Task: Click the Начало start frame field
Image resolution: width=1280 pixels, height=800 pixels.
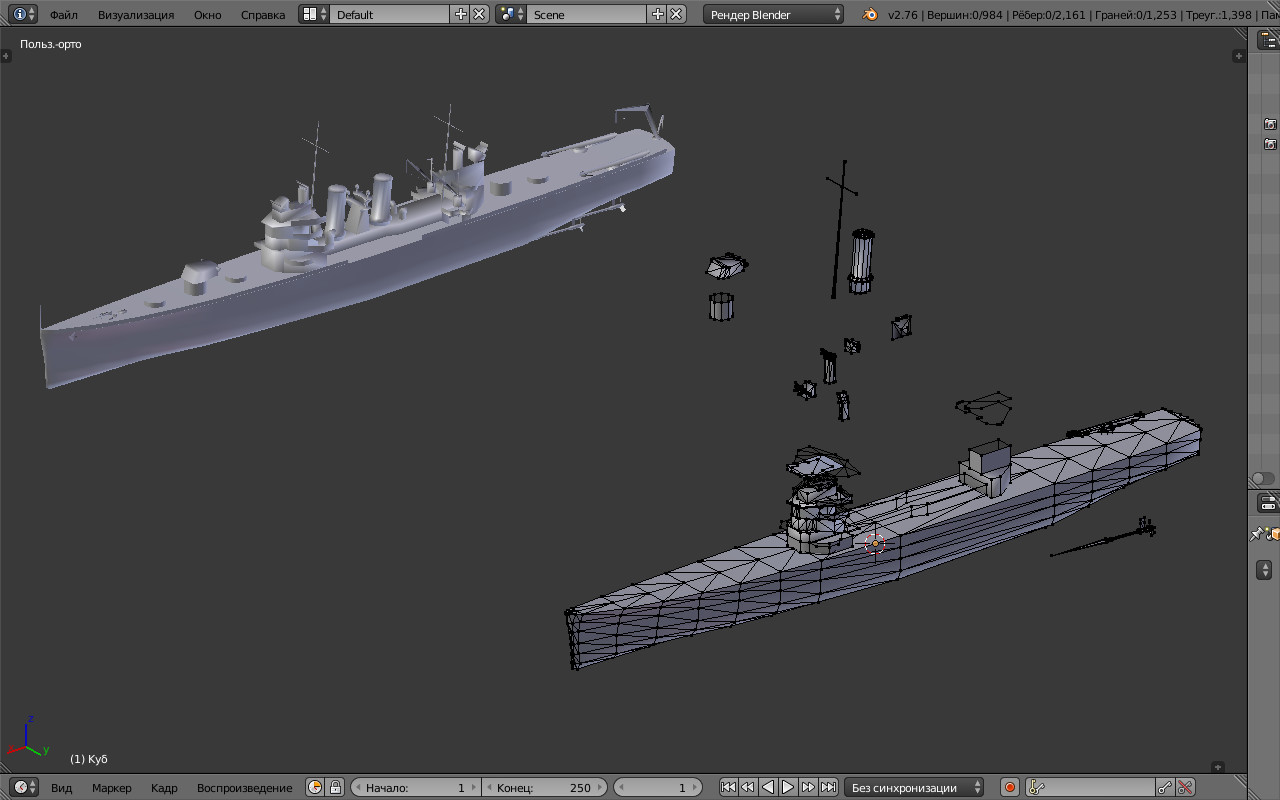Action: pyautogui.click(x=415, y=788)
